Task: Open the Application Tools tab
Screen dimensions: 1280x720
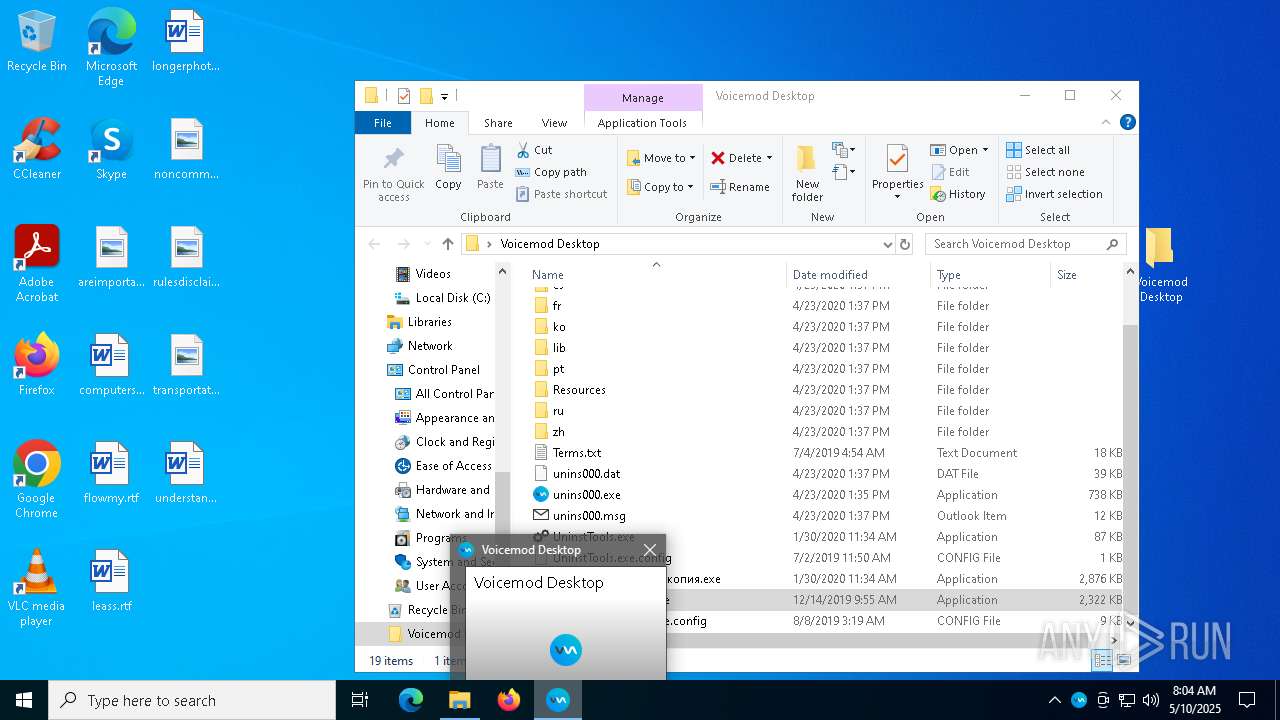Action: click(x=642, y=123)
